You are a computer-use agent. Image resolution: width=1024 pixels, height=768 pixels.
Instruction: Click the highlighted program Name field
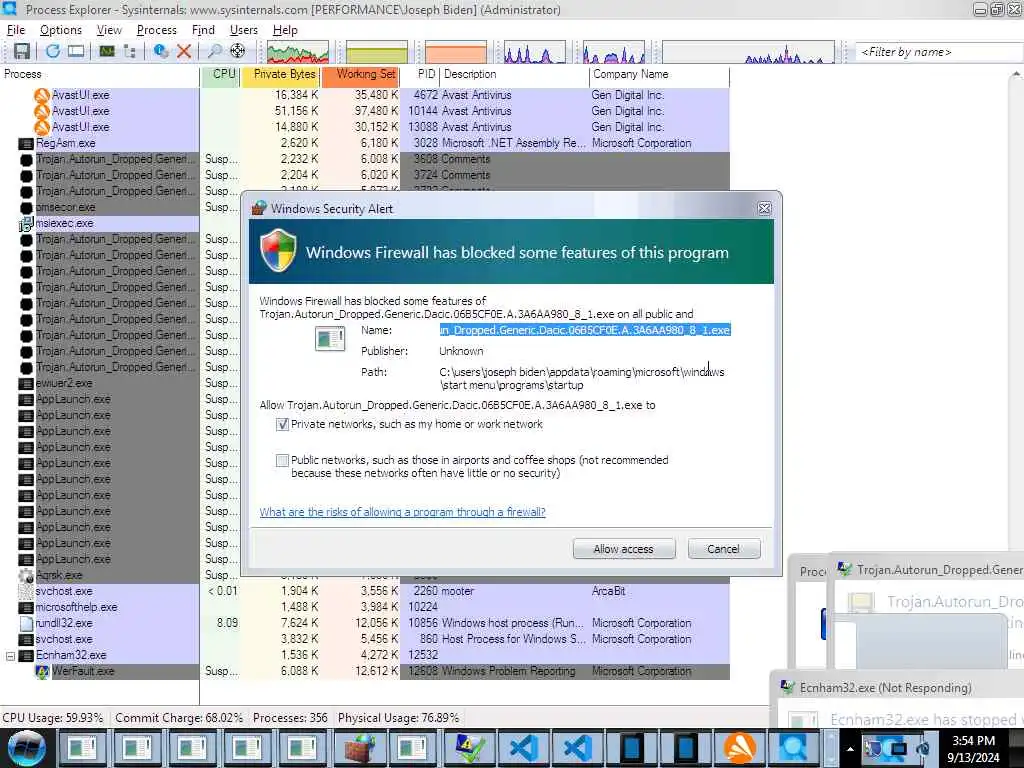pyautogui.click(x=585, y=330)
